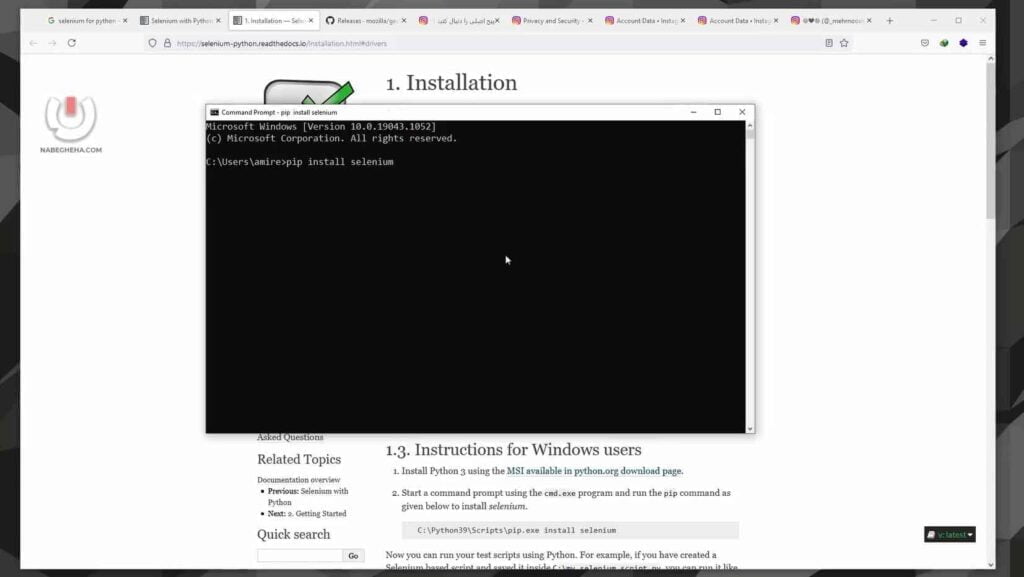This screenshot has width=1024, height=577.
Task: Open Firefox hamburger application menu
Action: [982, 43]
